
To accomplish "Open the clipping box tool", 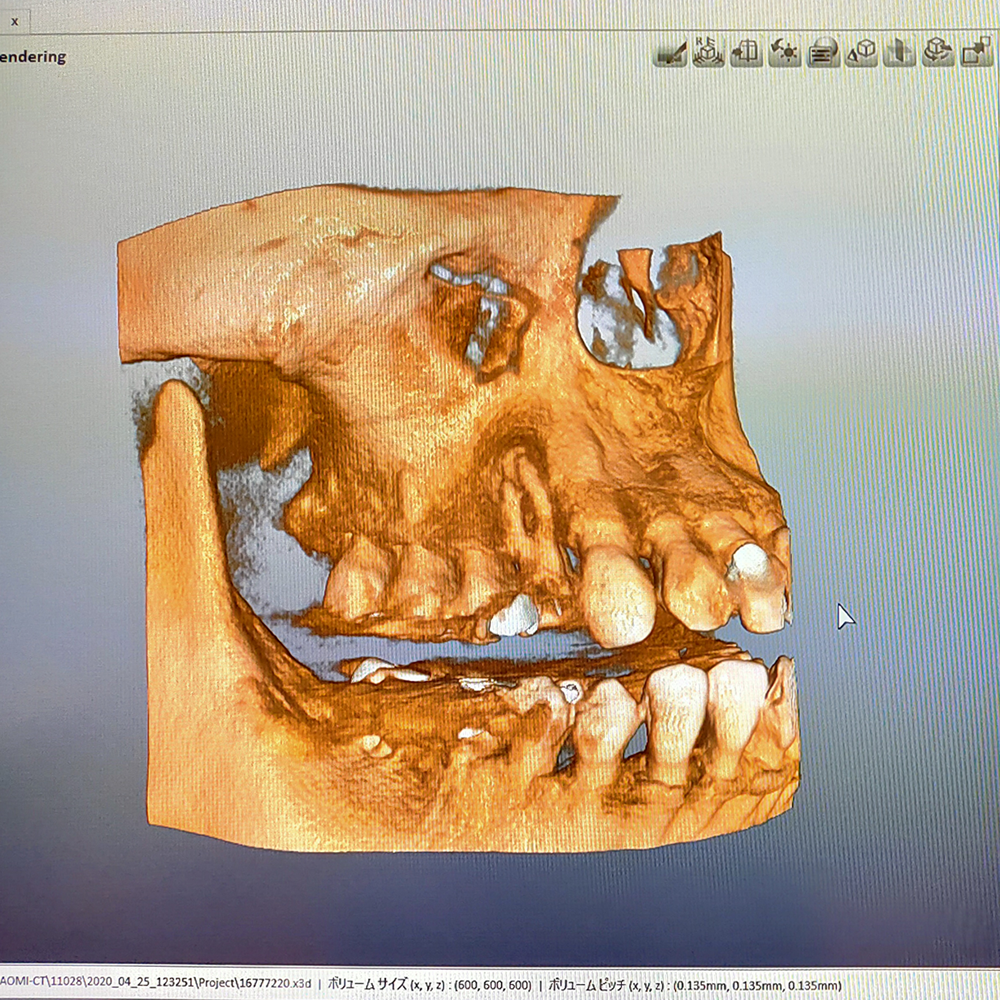I will [746, 51].
